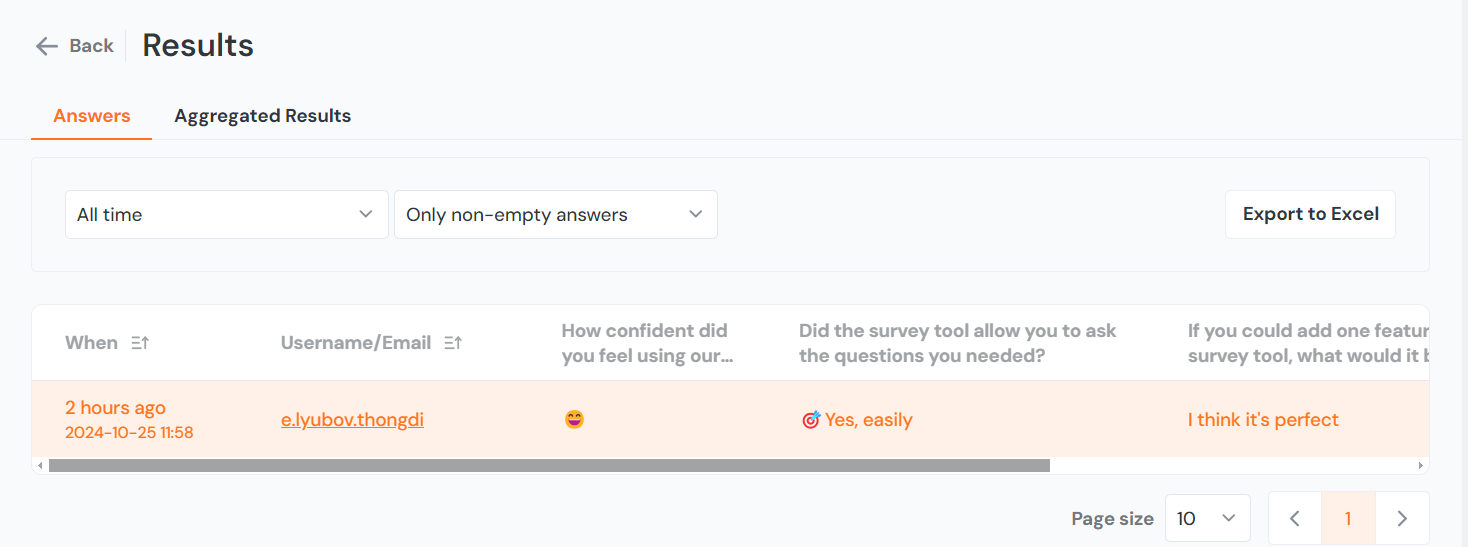Viewport: 1468px width, 547px height.
Task: Click the horizontal scrollbar thumb
Action: [549, 466]
